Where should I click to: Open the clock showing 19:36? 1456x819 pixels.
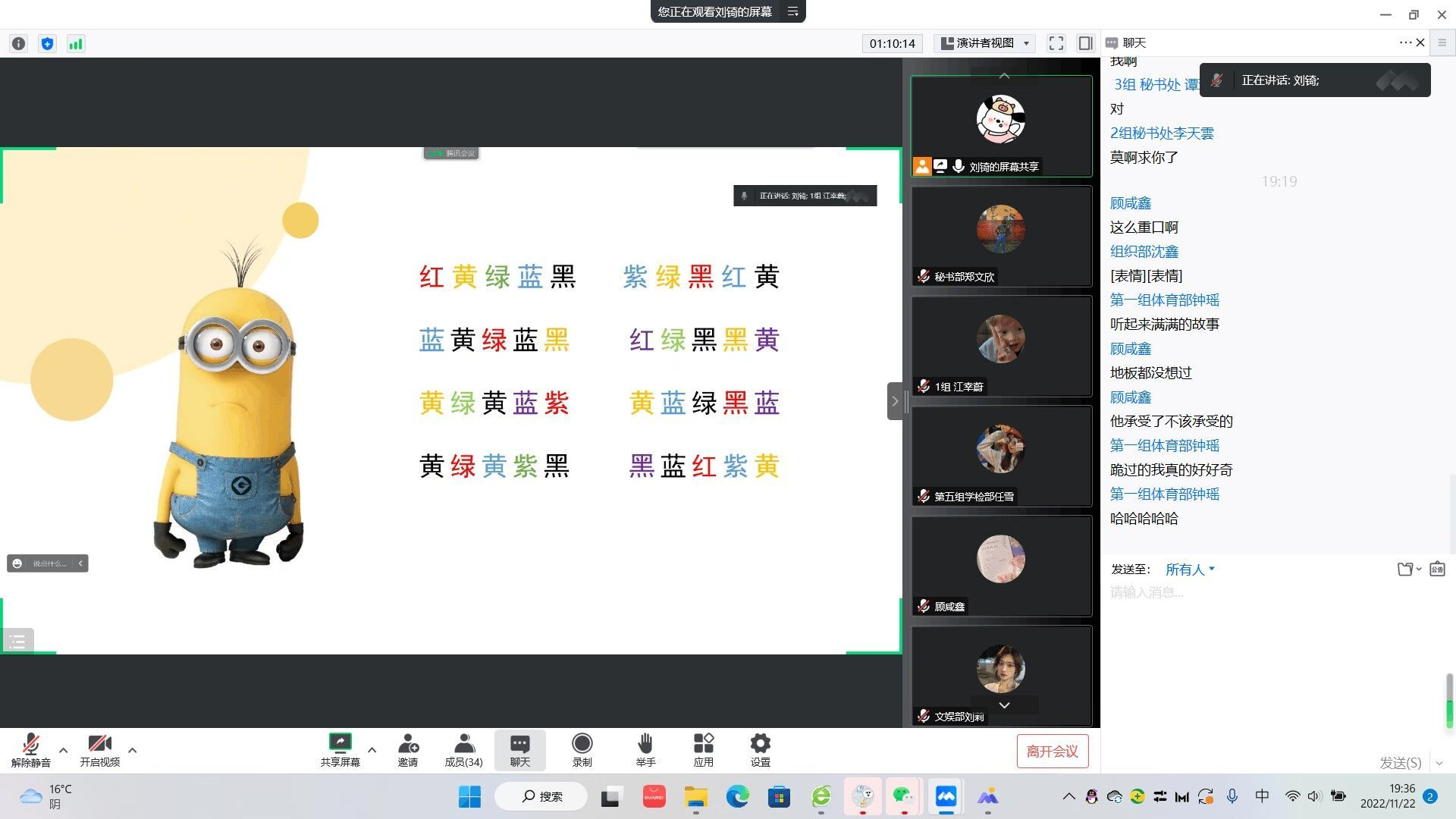click(1388, 796)
